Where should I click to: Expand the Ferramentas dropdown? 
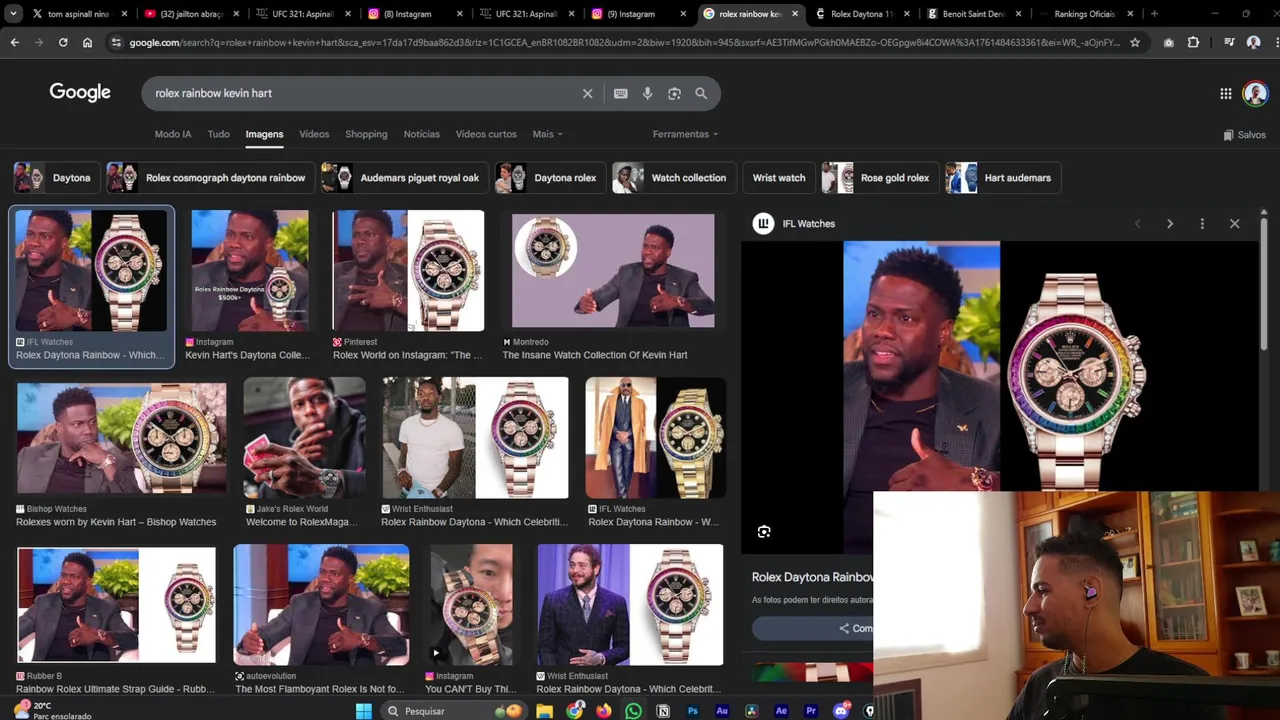click(685, 134)
